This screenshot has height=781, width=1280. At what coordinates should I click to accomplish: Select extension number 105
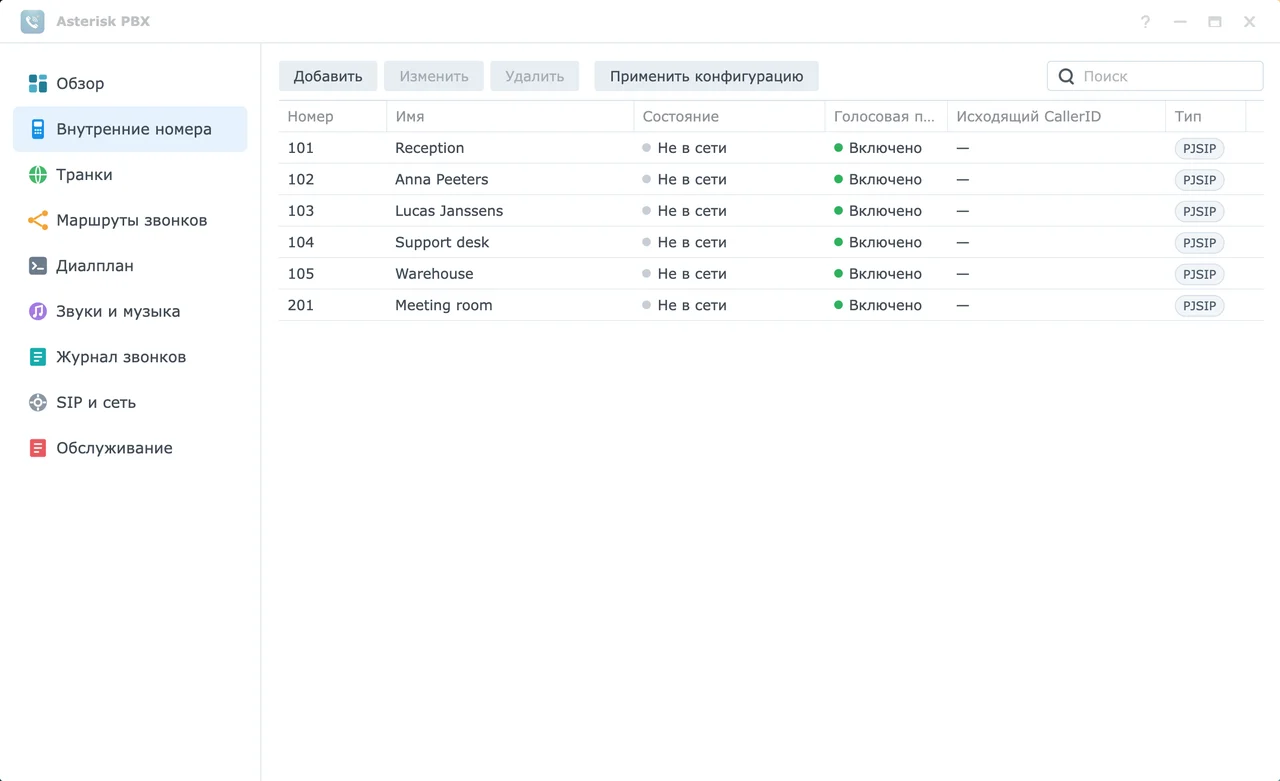[x=301, y=274]
